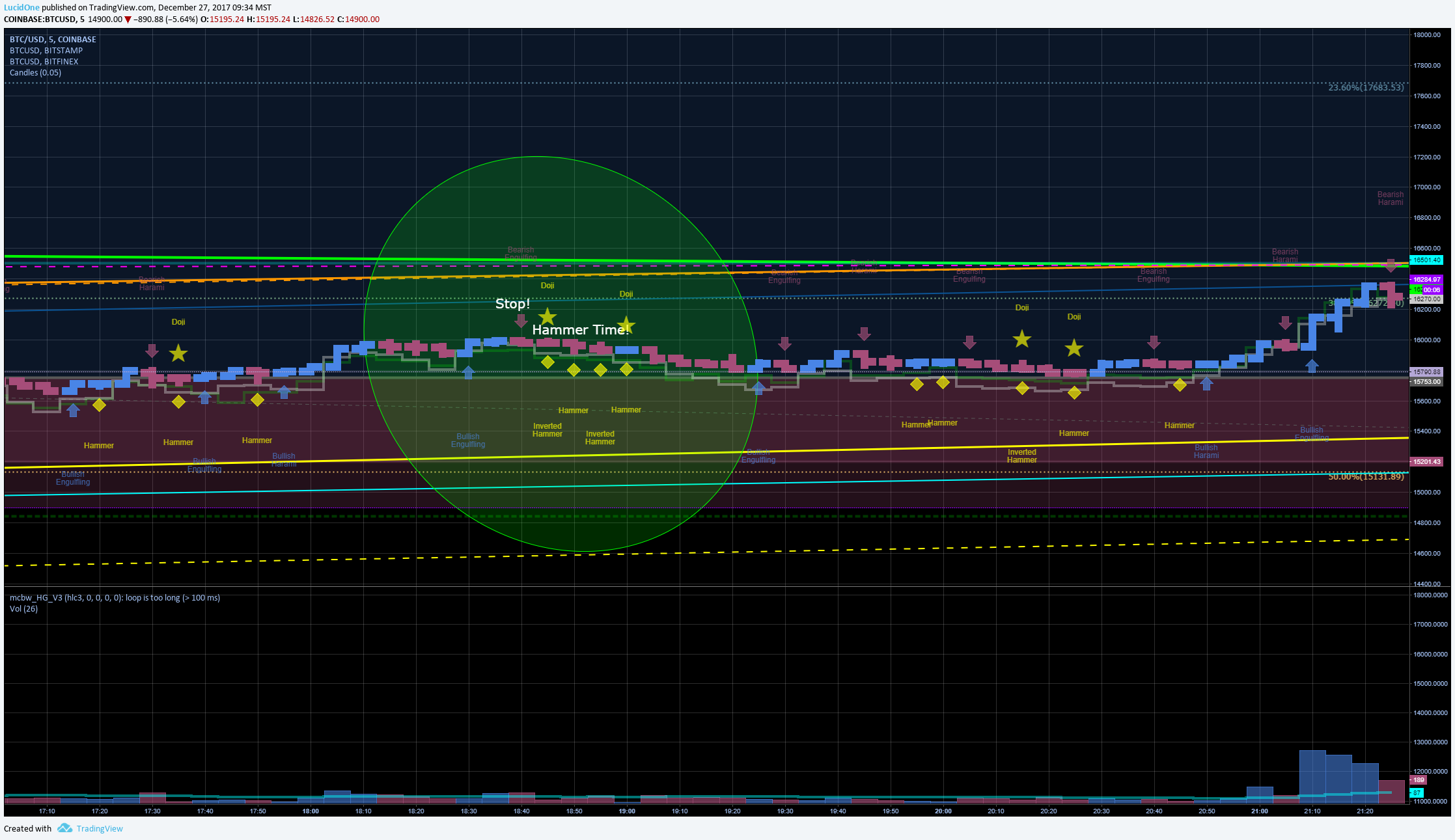The image size is (1455, 840).
Task: Click the cyan 16501.40 price label
Action: (1426, 260)
